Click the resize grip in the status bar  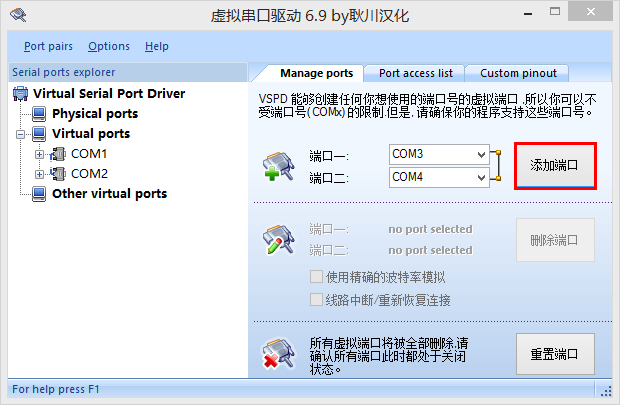(x=606, y=392)
